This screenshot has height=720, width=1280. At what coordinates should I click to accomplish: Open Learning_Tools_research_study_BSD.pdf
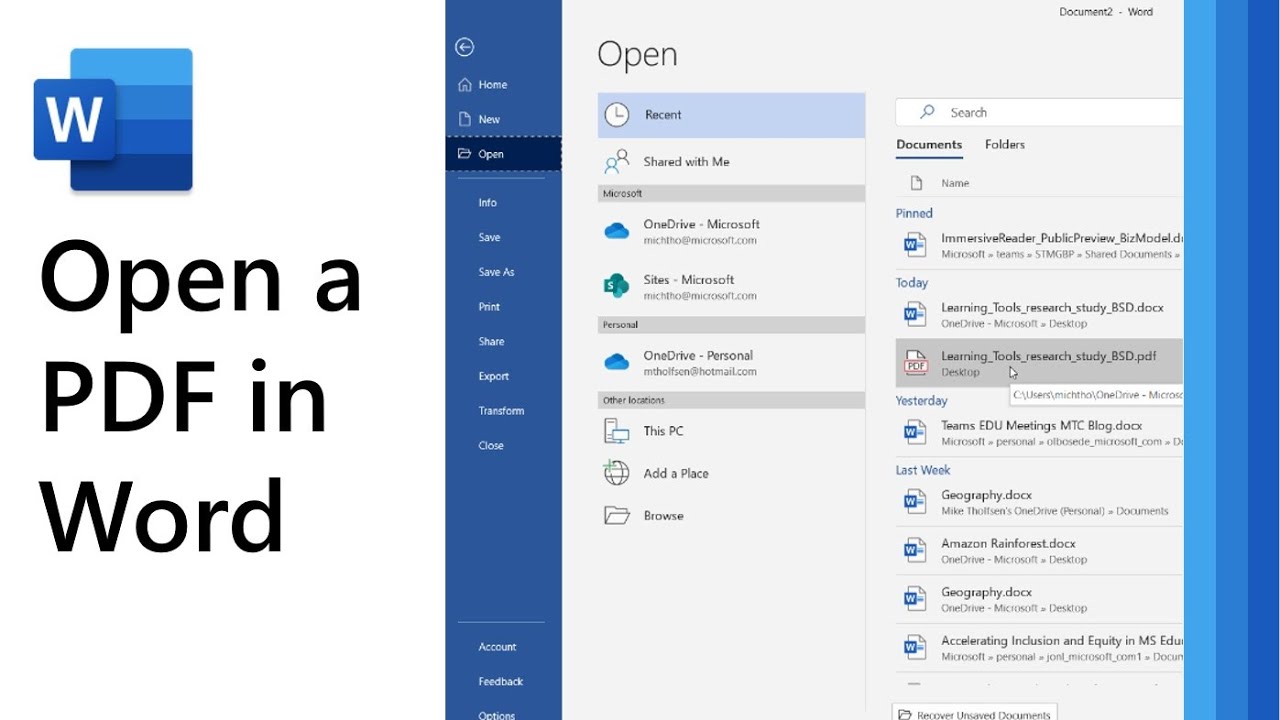(1039, 362)
